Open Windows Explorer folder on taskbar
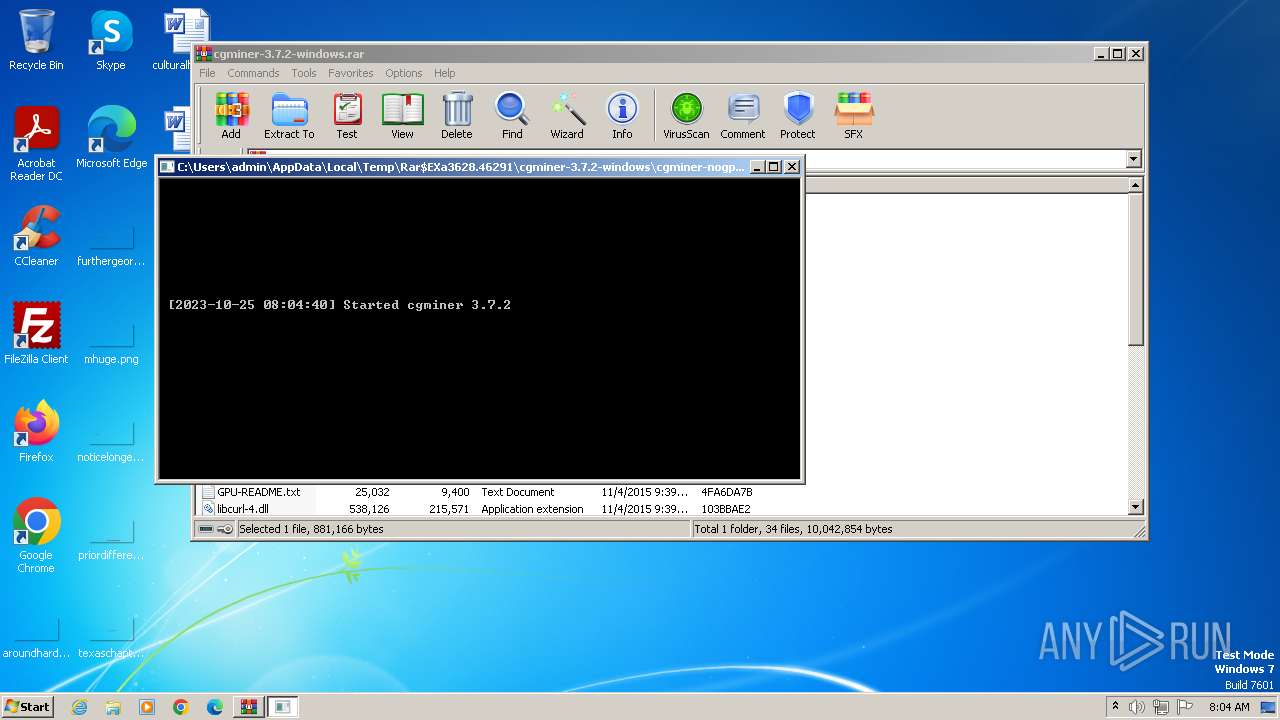The height and width of the screenshot is (720, 1280). (x=113, y=707)
